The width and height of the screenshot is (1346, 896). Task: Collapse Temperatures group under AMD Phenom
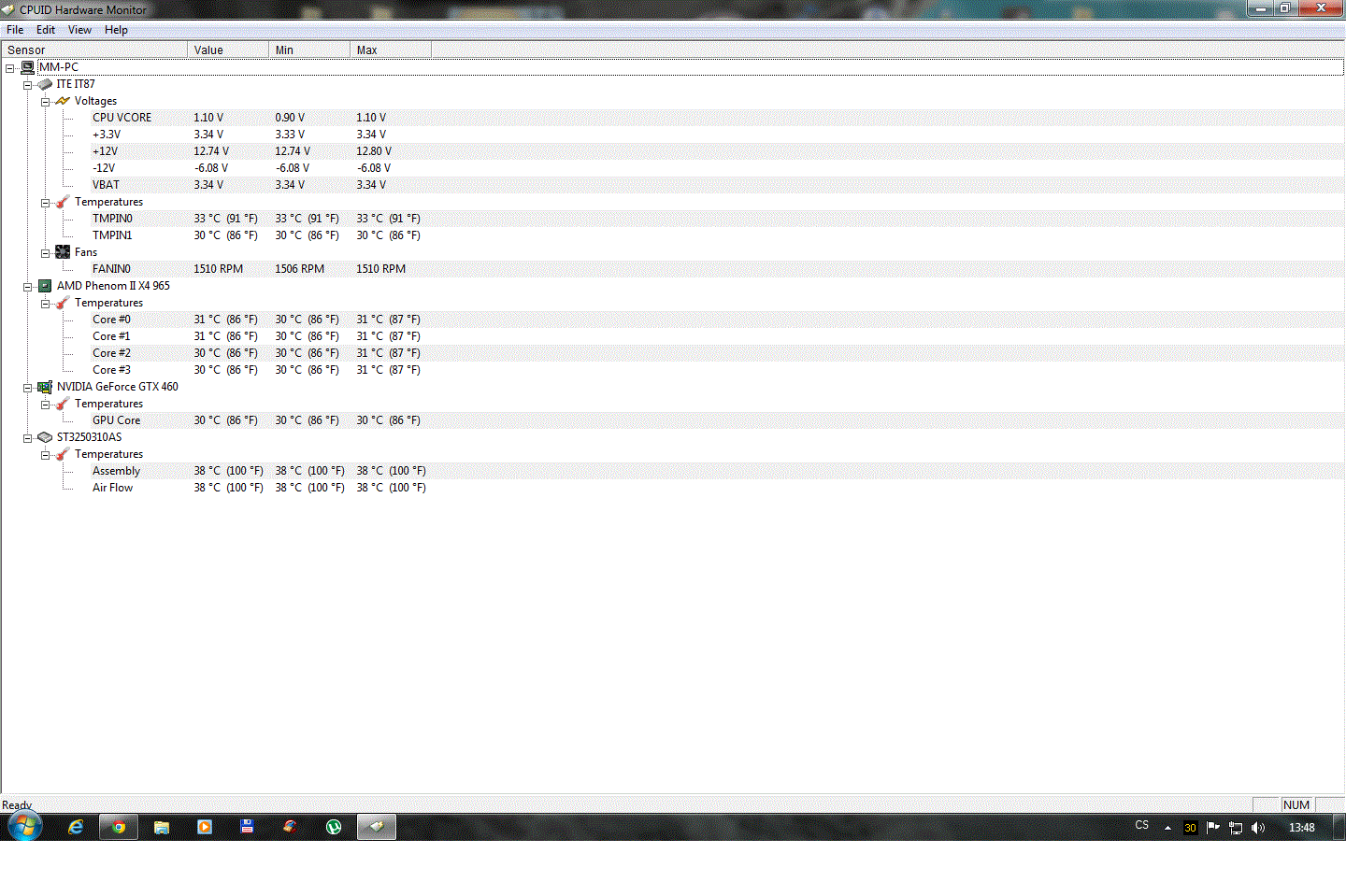pos(45,304)
